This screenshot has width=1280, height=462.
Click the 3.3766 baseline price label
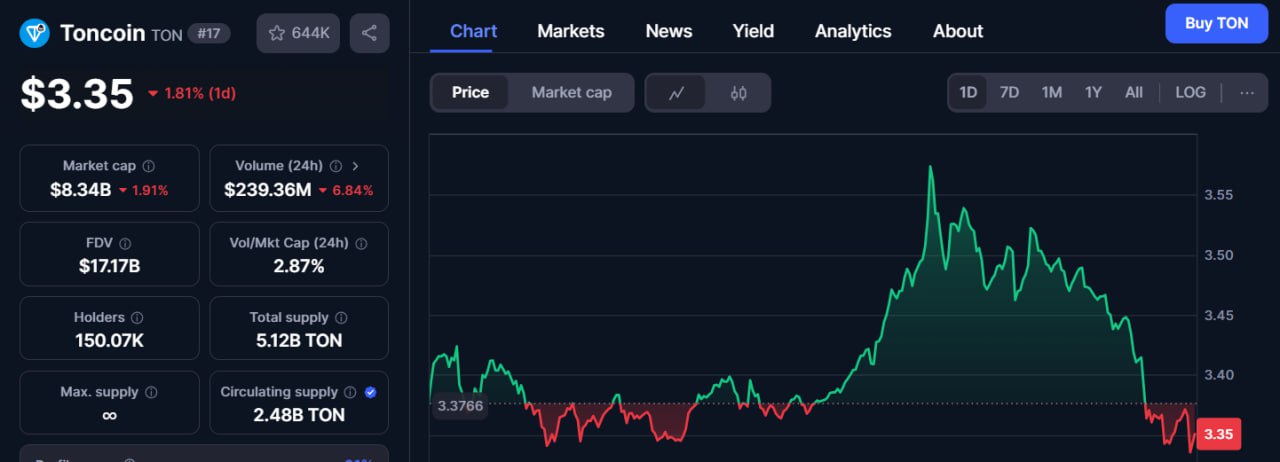[x=460, y=406]
